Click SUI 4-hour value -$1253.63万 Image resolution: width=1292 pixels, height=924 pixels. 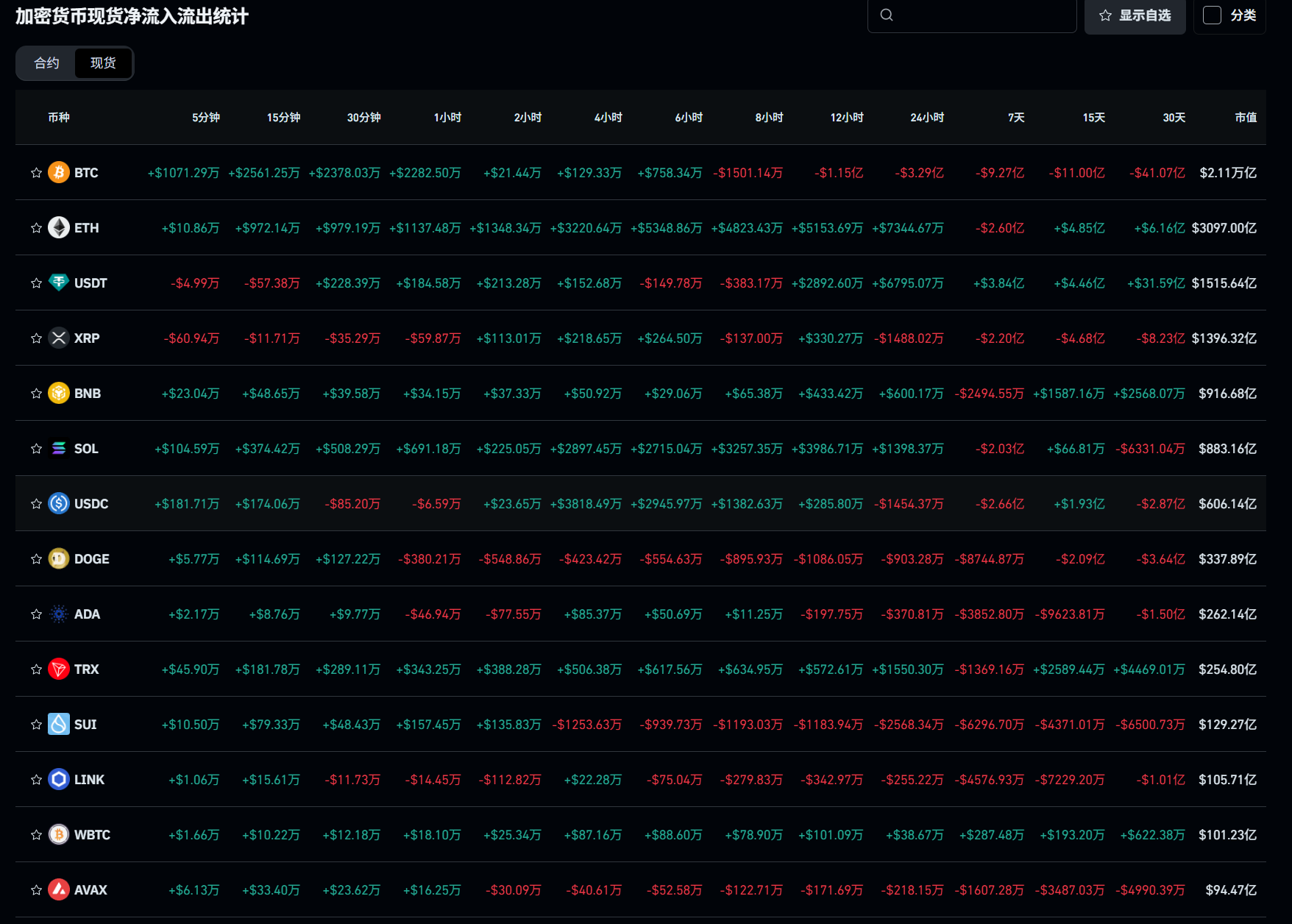point(587,725)
